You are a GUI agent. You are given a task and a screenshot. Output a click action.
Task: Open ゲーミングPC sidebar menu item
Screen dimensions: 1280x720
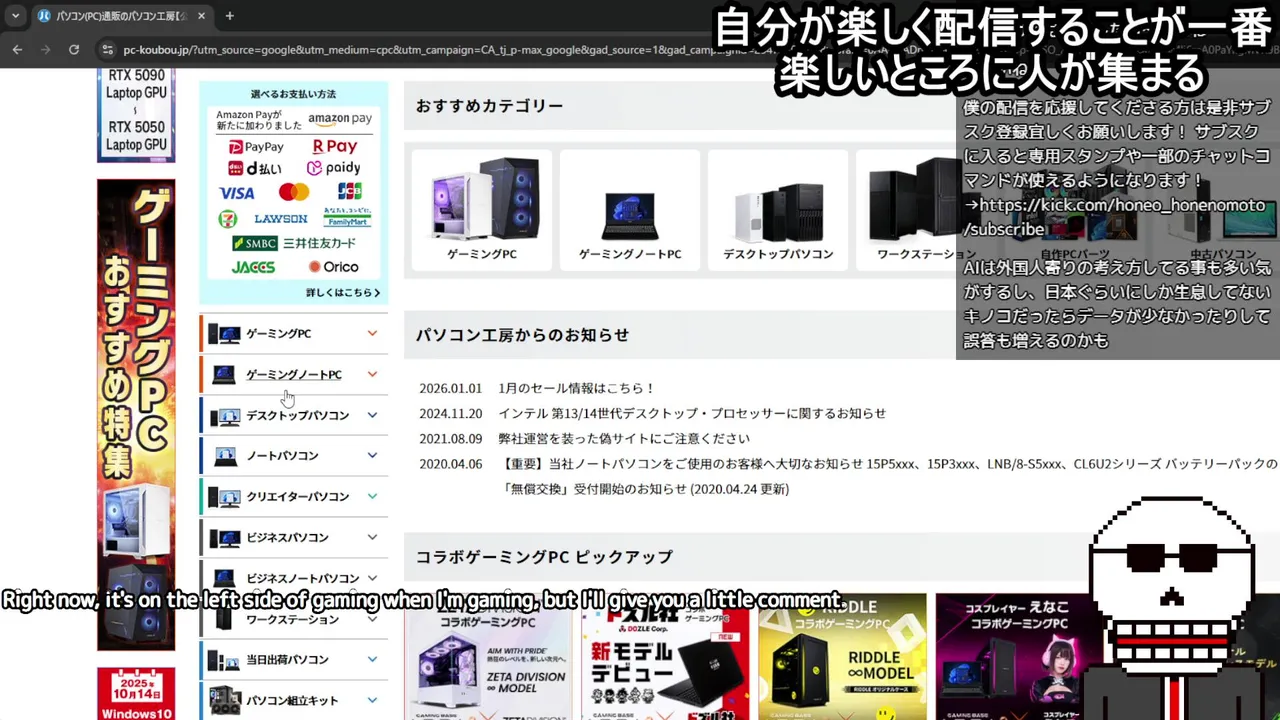tap(293, 333)
